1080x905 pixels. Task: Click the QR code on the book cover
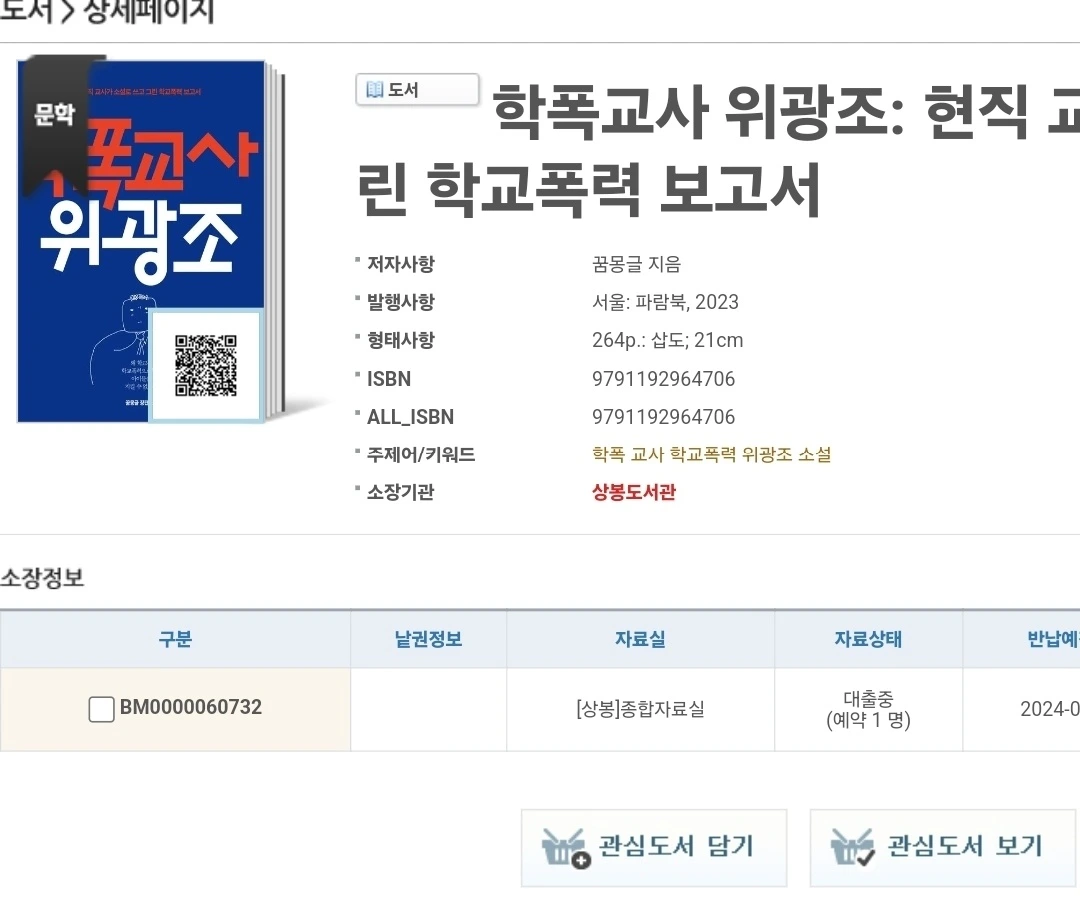[206, 365]
